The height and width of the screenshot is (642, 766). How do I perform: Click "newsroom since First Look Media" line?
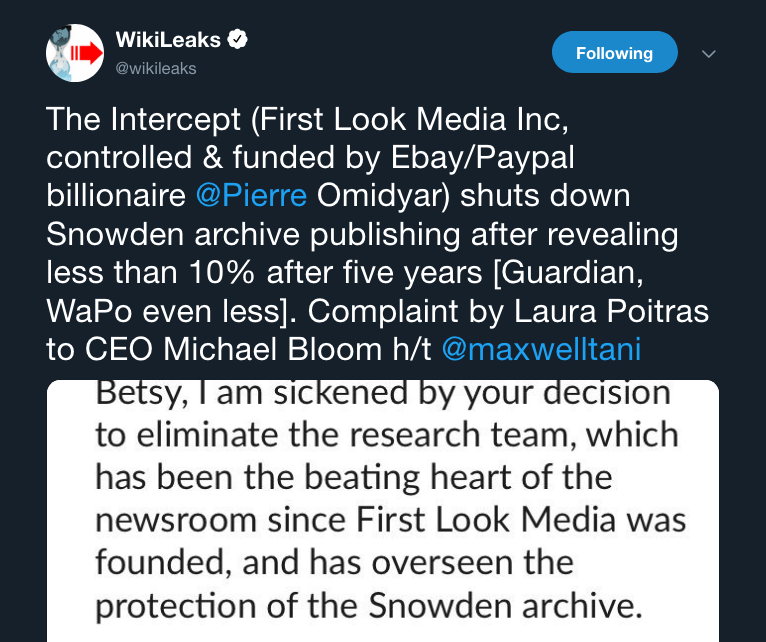390,519
